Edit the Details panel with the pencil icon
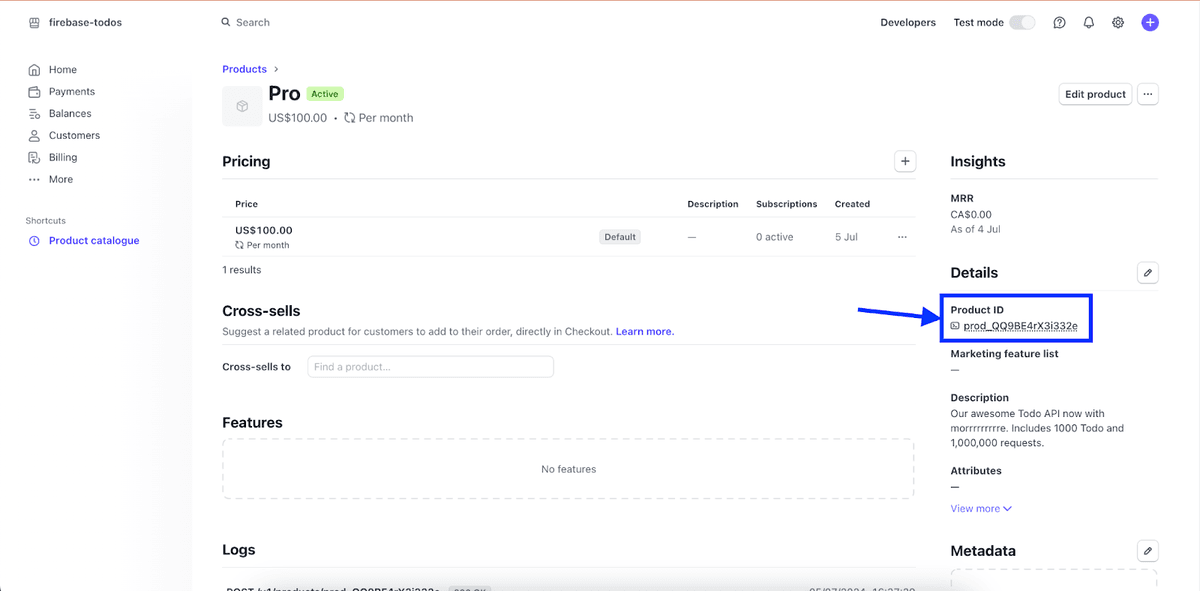Image resolution: width=1200 pixels, height=591 pixels. click(x=1147, y=272)
